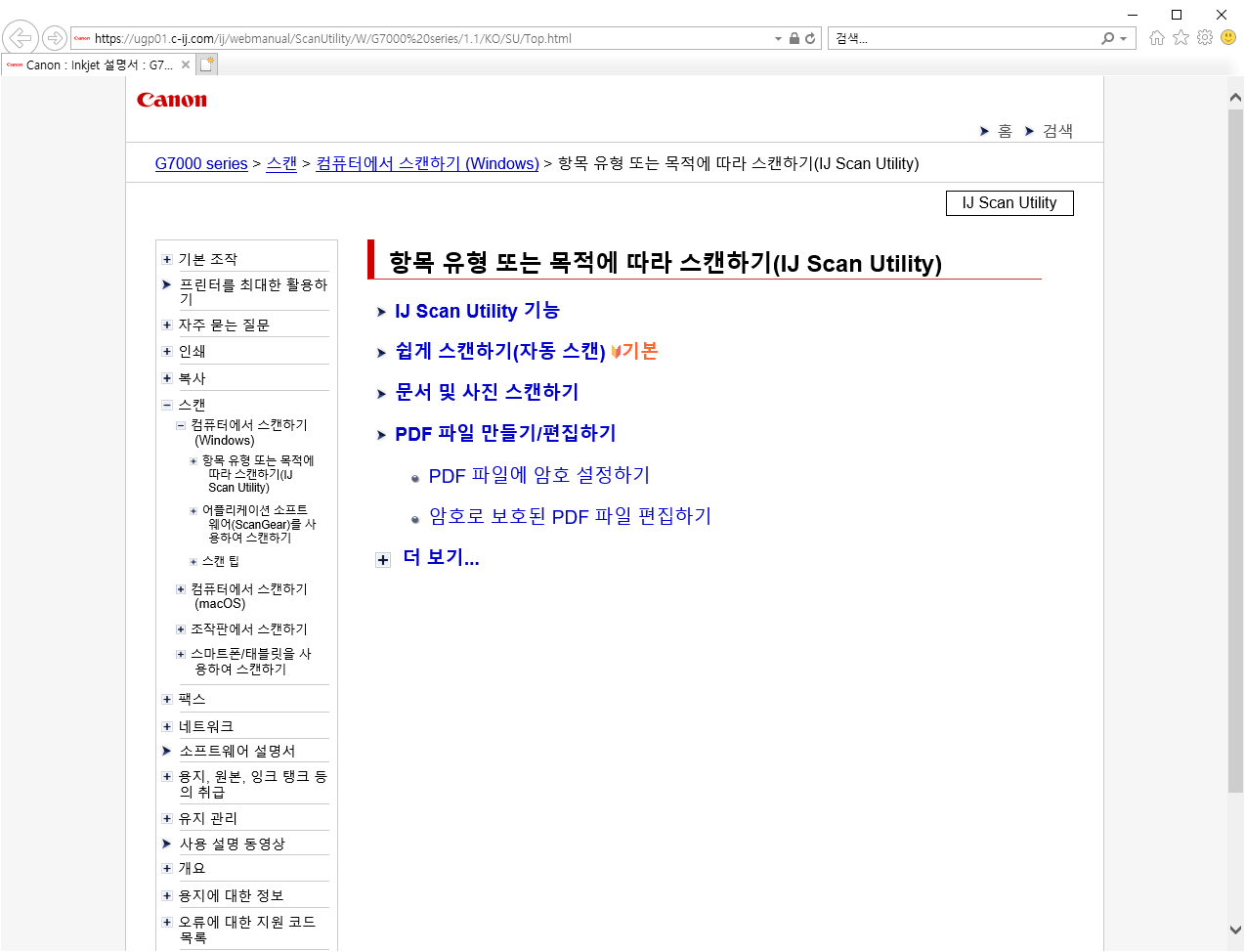Open the Tools gear icon
The image size is (1245, 952).
(x=1205, y=37)
